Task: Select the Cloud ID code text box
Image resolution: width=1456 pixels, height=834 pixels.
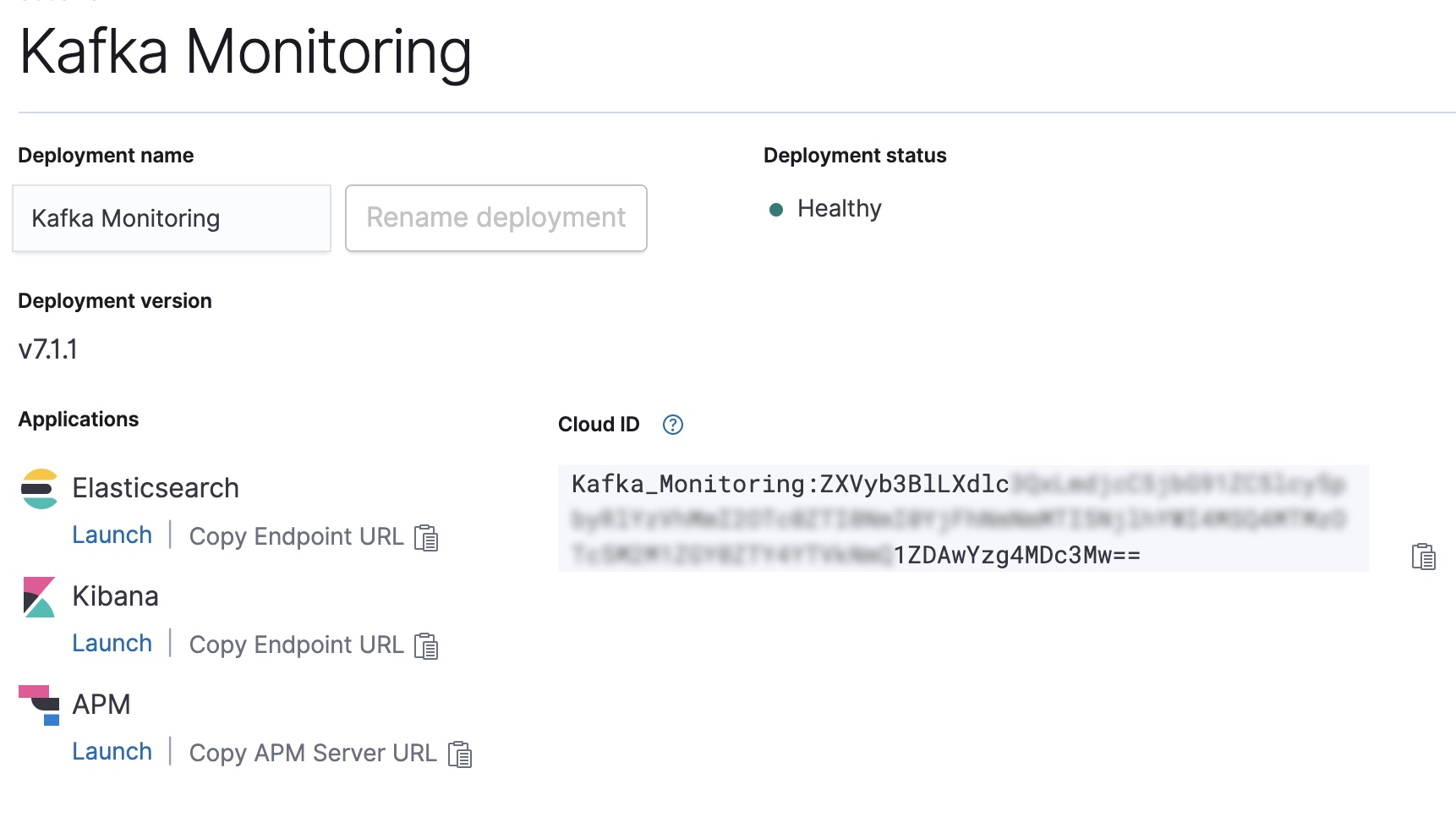Action: click(964, 519)
